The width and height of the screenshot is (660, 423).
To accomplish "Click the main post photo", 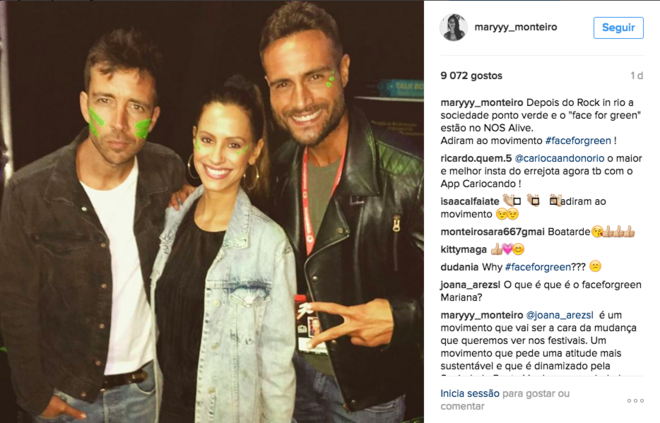I will [x=212, y=211].
